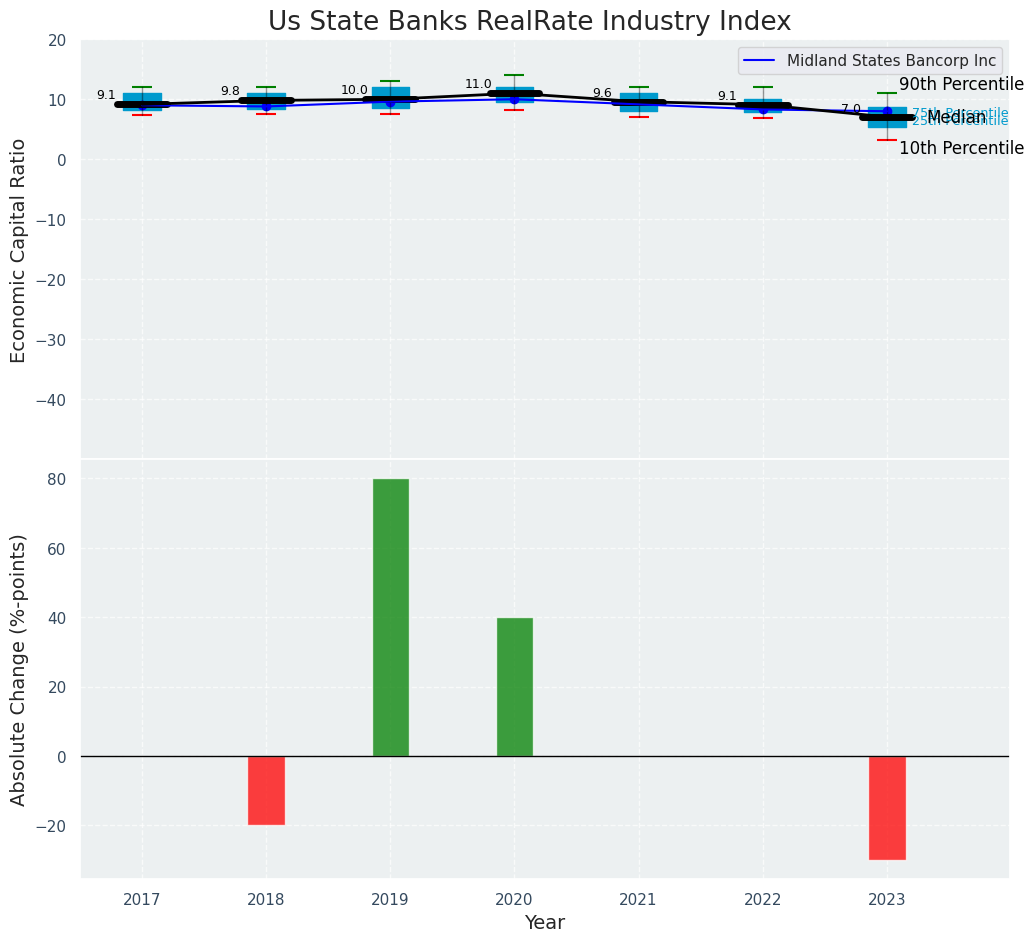Select the red 2018 negative change bar
The width and height of the screenshot is (1034, 942).
coord(266,790)
